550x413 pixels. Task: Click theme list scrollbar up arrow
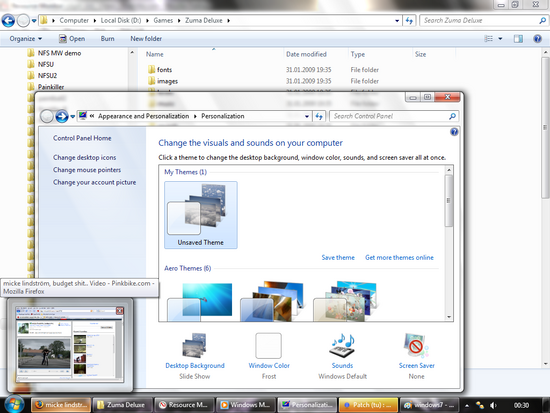click(x=449, y=170)
